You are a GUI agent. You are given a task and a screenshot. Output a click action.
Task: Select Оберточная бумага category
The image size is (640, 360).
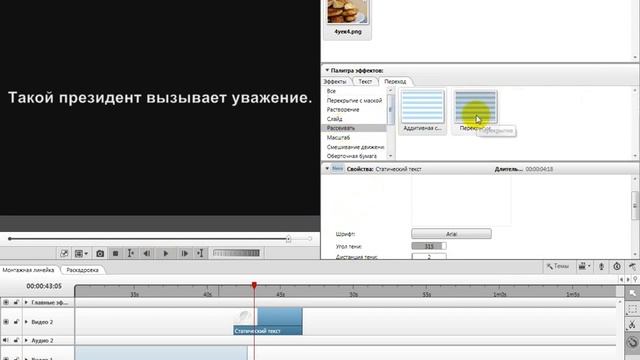[352, 156]
